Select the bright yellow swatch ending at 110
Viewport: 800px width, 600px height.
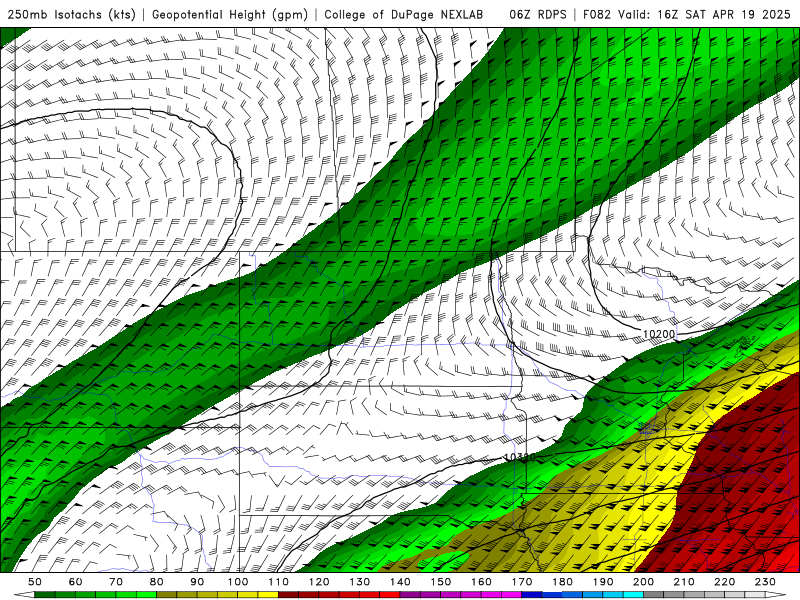click(268, 595)
